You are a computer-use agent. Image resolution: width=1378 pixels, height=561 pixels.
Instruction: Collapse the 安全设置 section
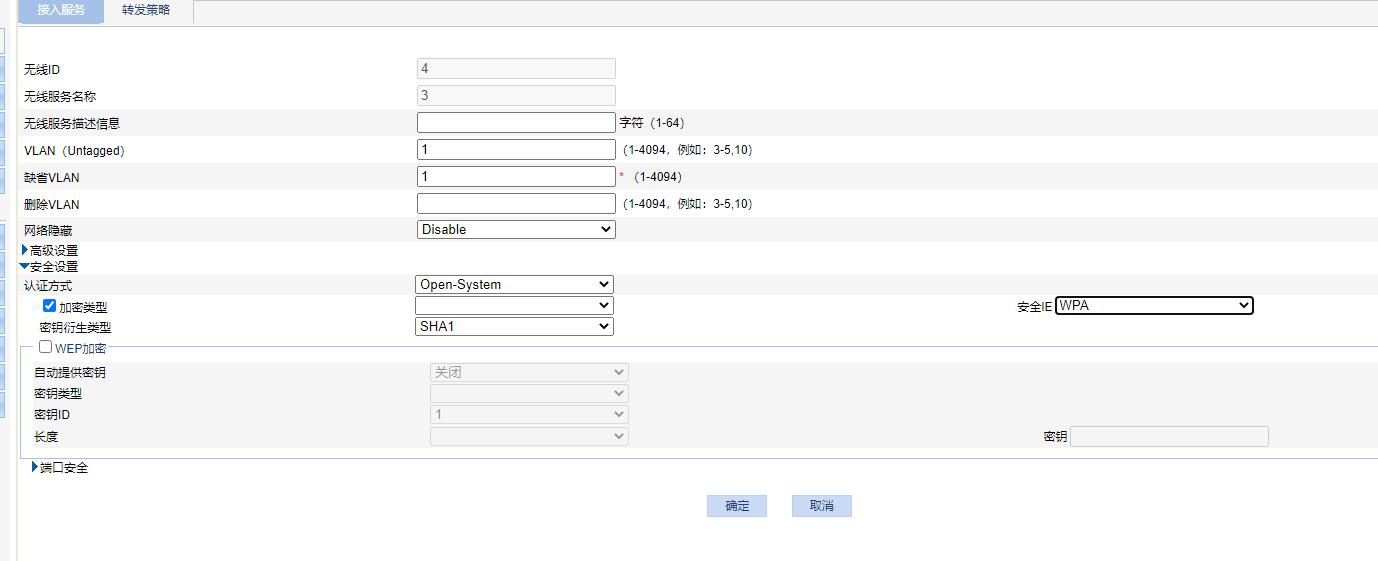pos(49,267)
